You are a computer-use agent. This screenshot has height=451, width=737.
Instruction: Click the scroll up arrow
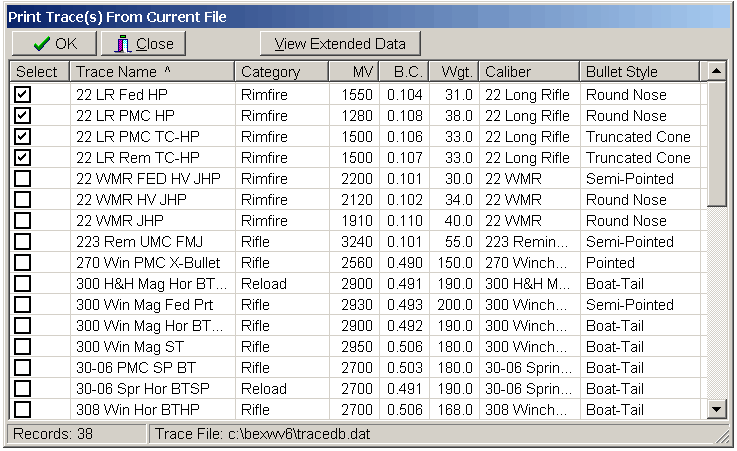(716, 71)
